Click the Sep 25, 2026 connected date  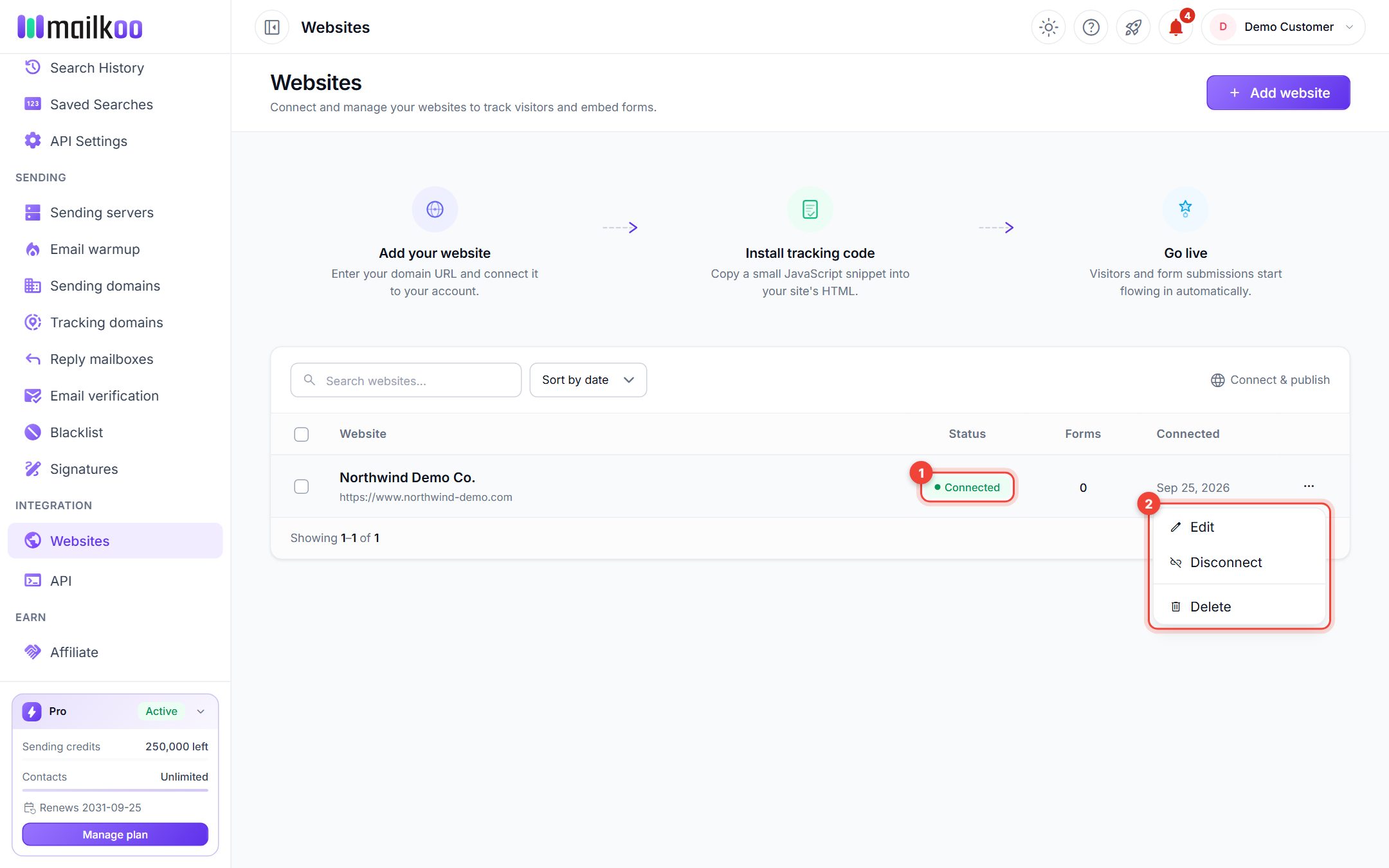click(1193, 487)
